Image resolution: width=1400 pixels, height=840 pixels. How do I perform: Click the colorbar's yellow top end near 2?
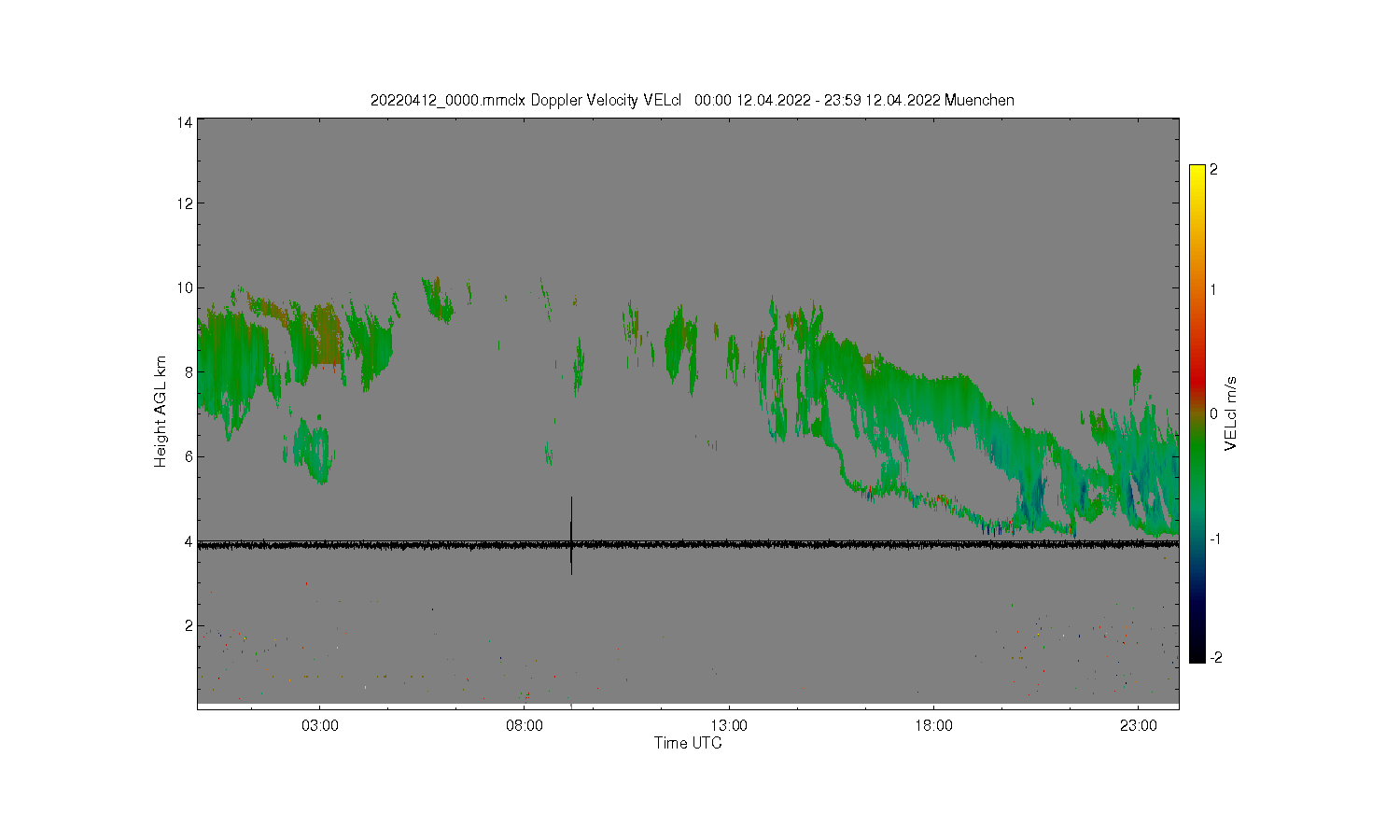coord(1197,170)
